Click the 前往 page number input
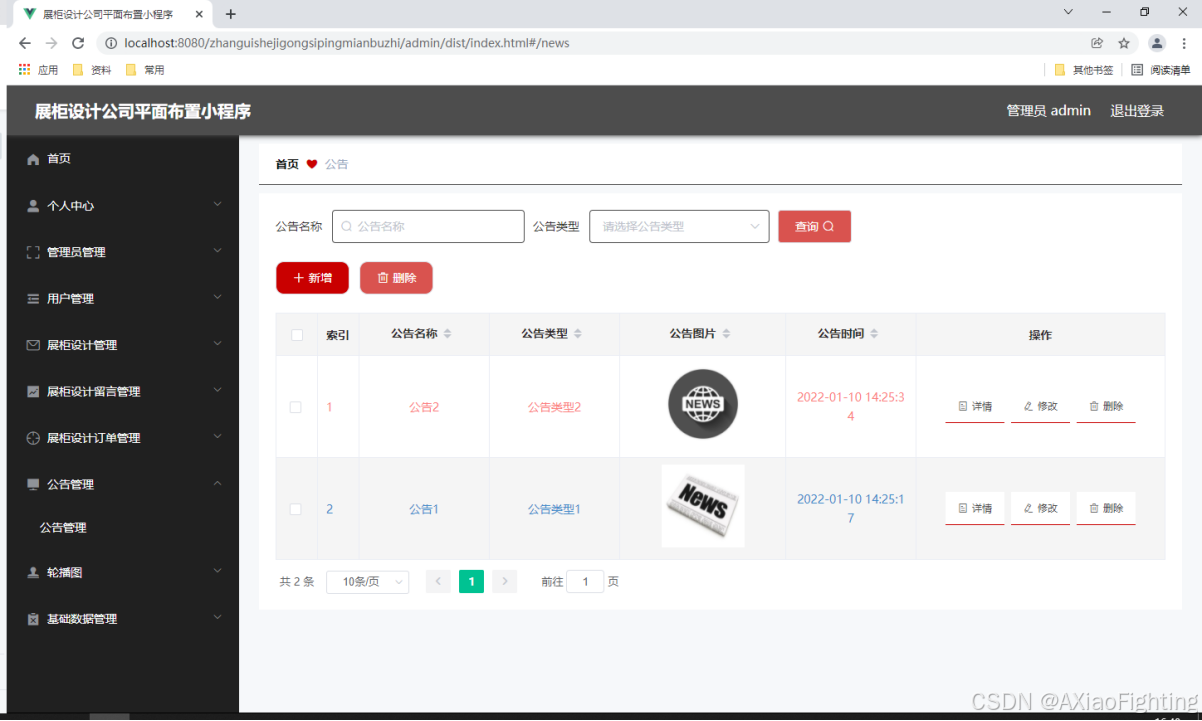Viewport: 1202px width, 721px height. (585, 582)
